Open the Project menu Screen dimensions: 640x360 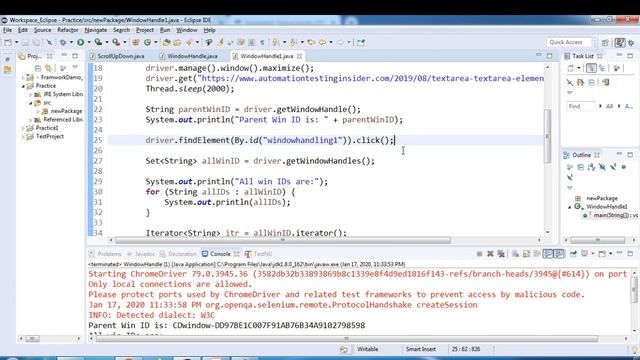[x=145, y=30]
